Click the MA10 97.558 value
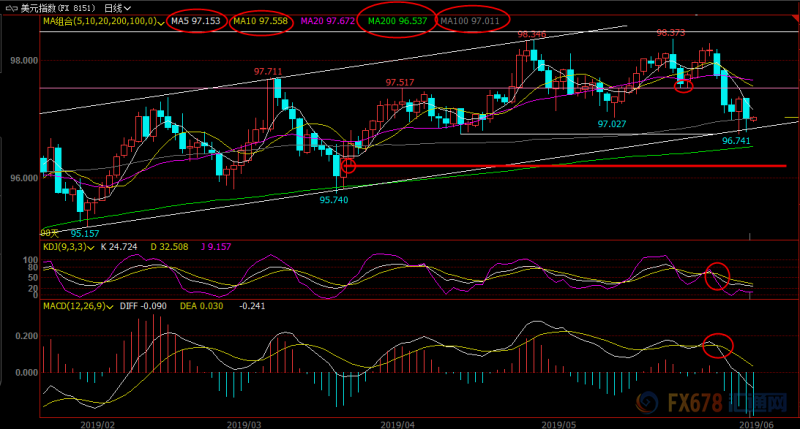800x429 pixels. pyautogui.click(x=261, y=21)
